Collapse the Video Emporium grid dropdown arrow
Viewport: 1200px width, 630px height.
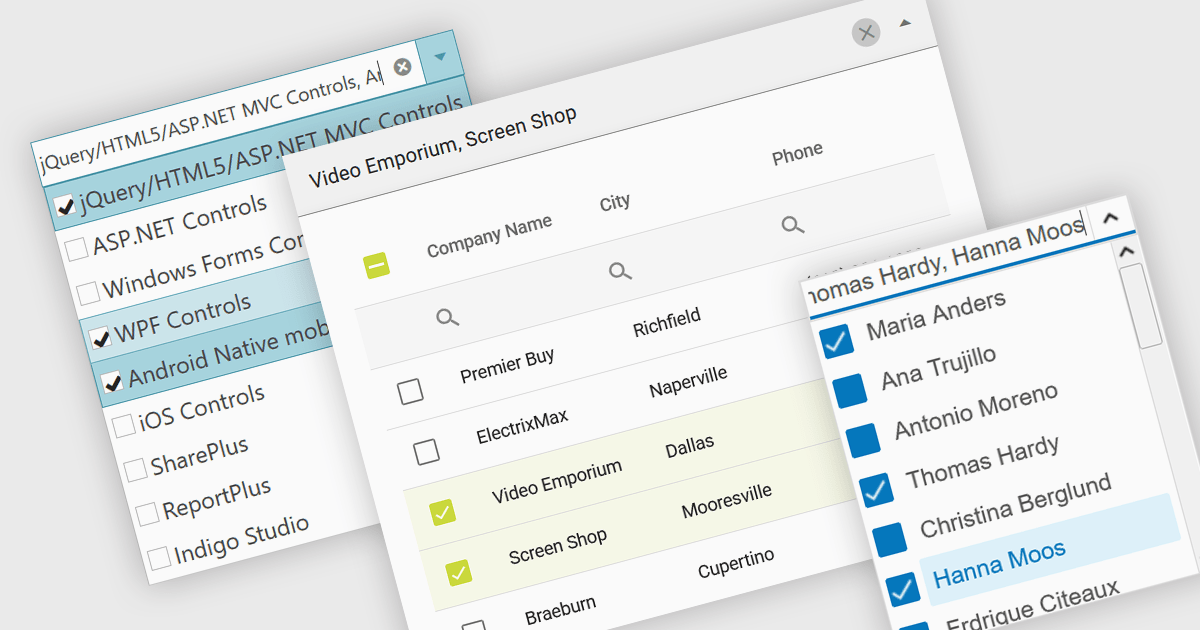click(x=905, y=22)
